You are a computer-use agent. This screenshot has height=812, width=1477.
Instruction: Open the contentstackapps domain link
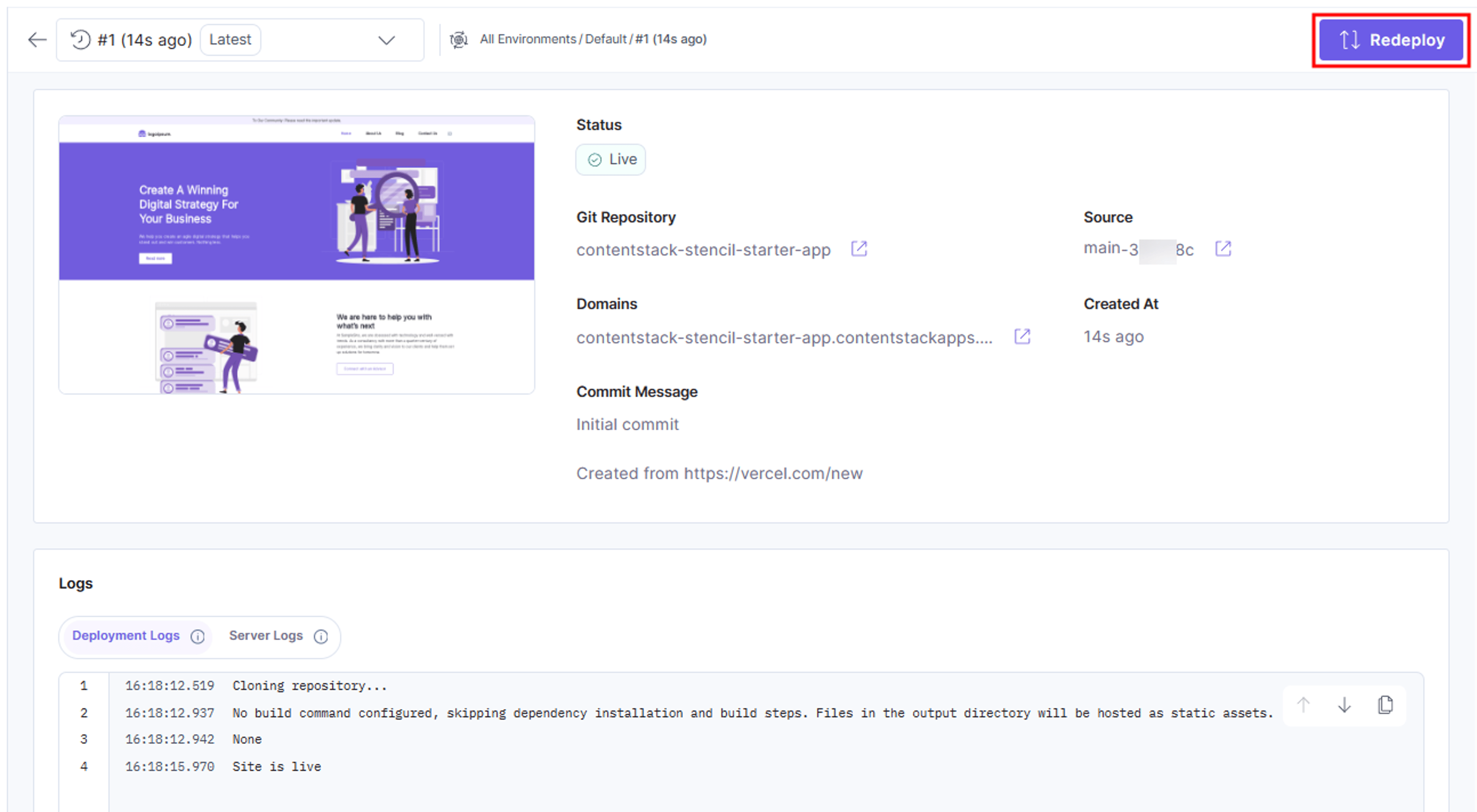coord(784,338)
